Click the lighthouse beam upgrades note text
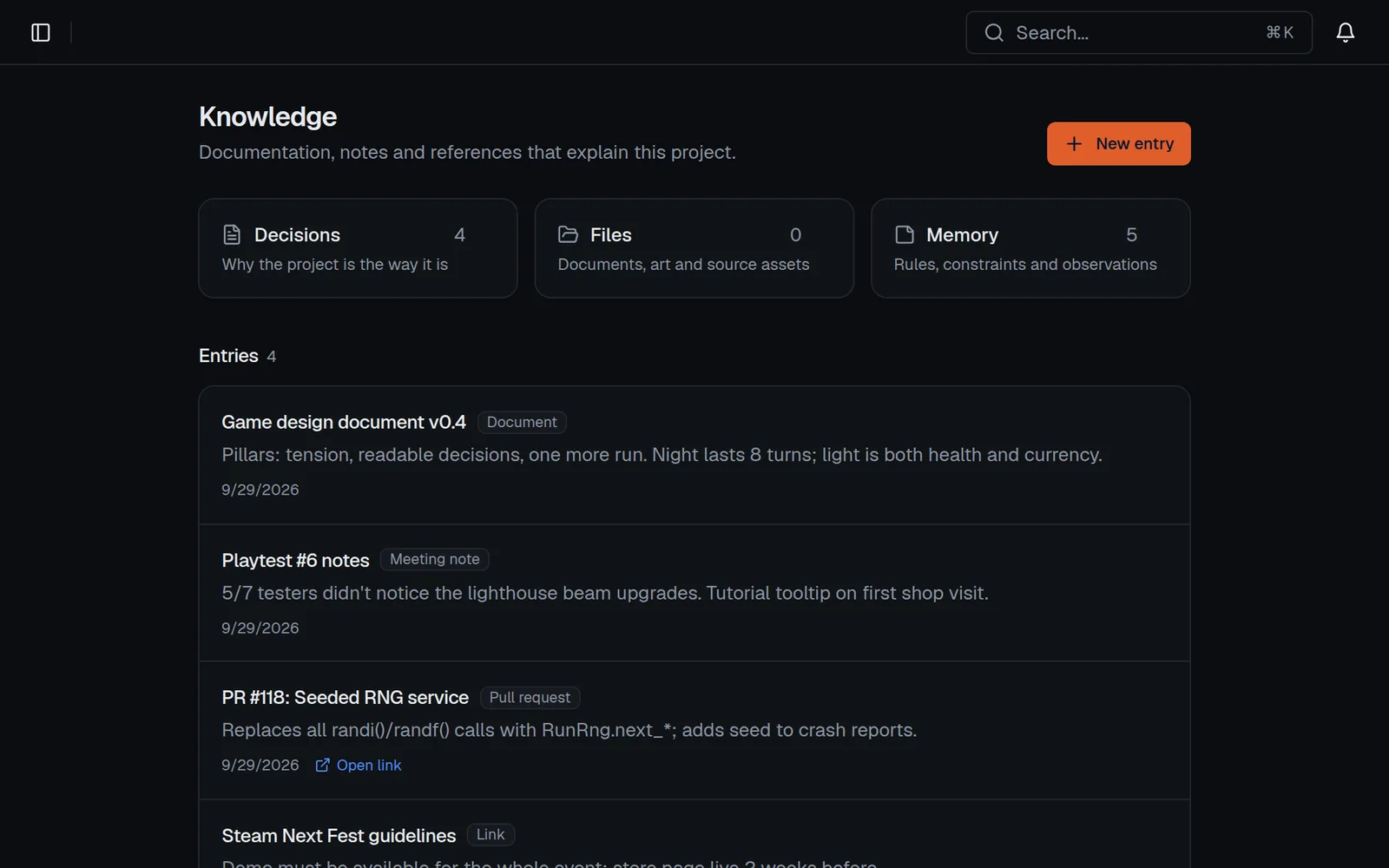The height and width of the screenshot is (868, 1389). (605, 593)
